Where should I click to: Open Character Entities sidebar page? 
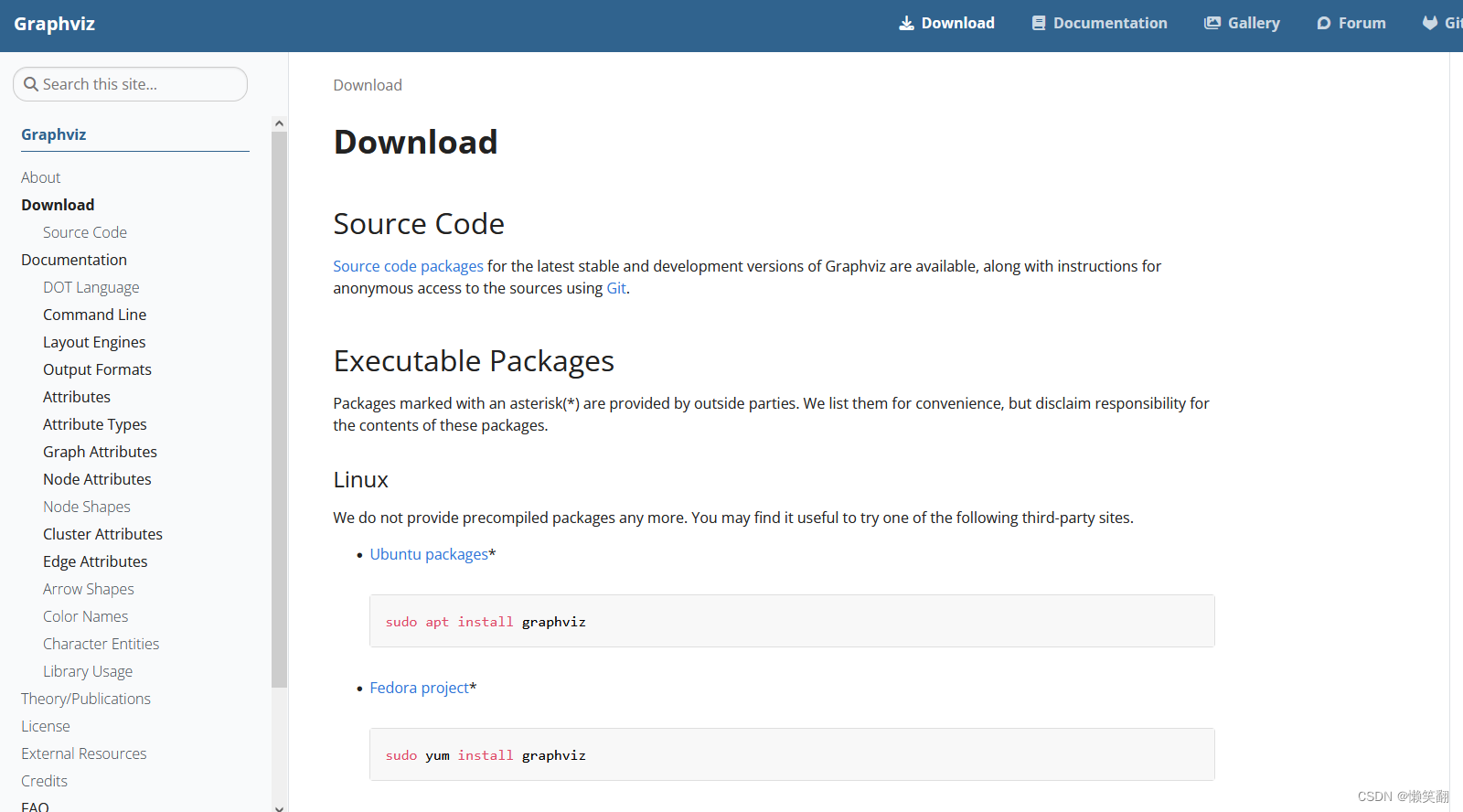[x=101, y=644]
